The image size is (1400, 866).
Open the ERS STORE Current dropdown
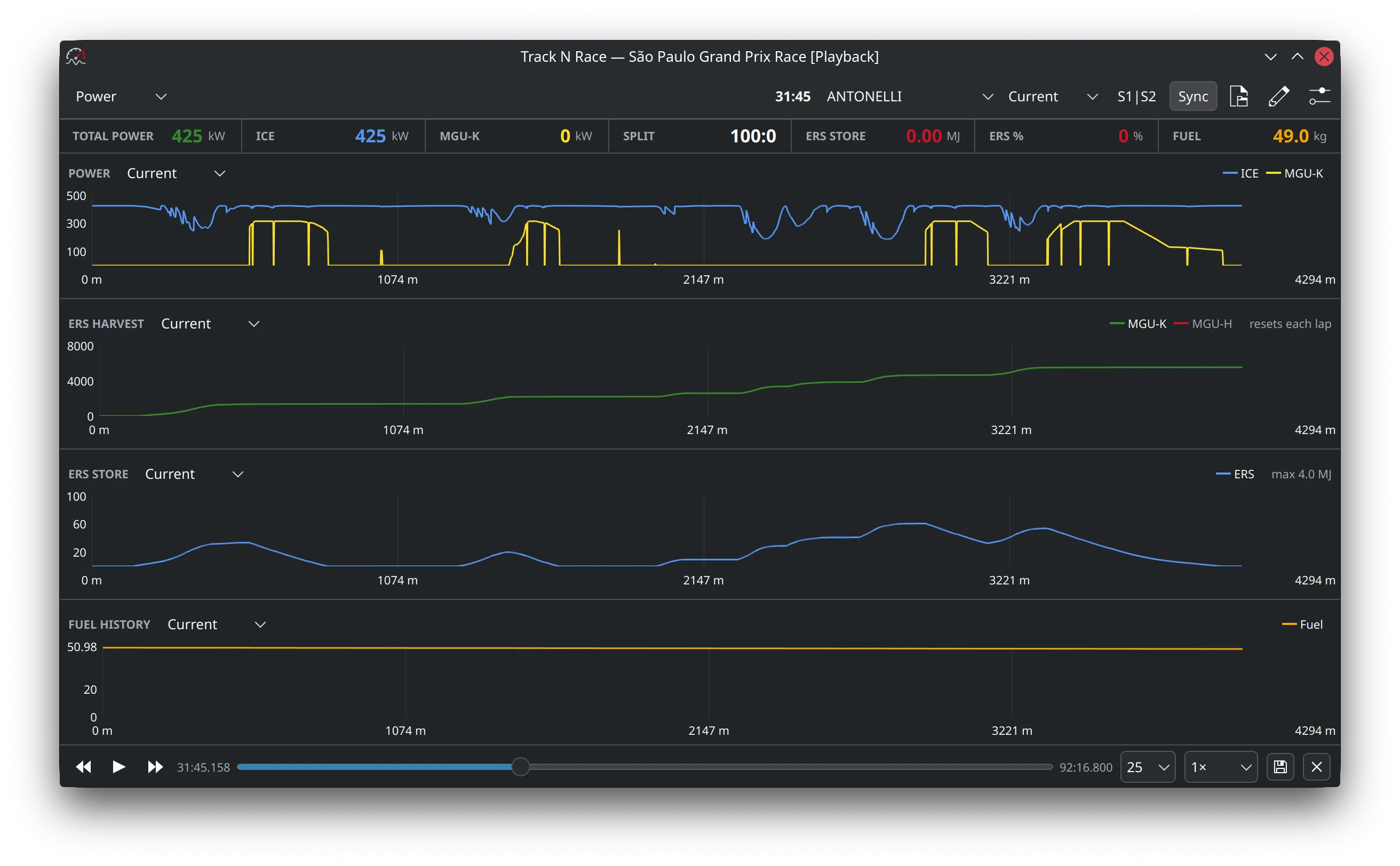point(194,474)
